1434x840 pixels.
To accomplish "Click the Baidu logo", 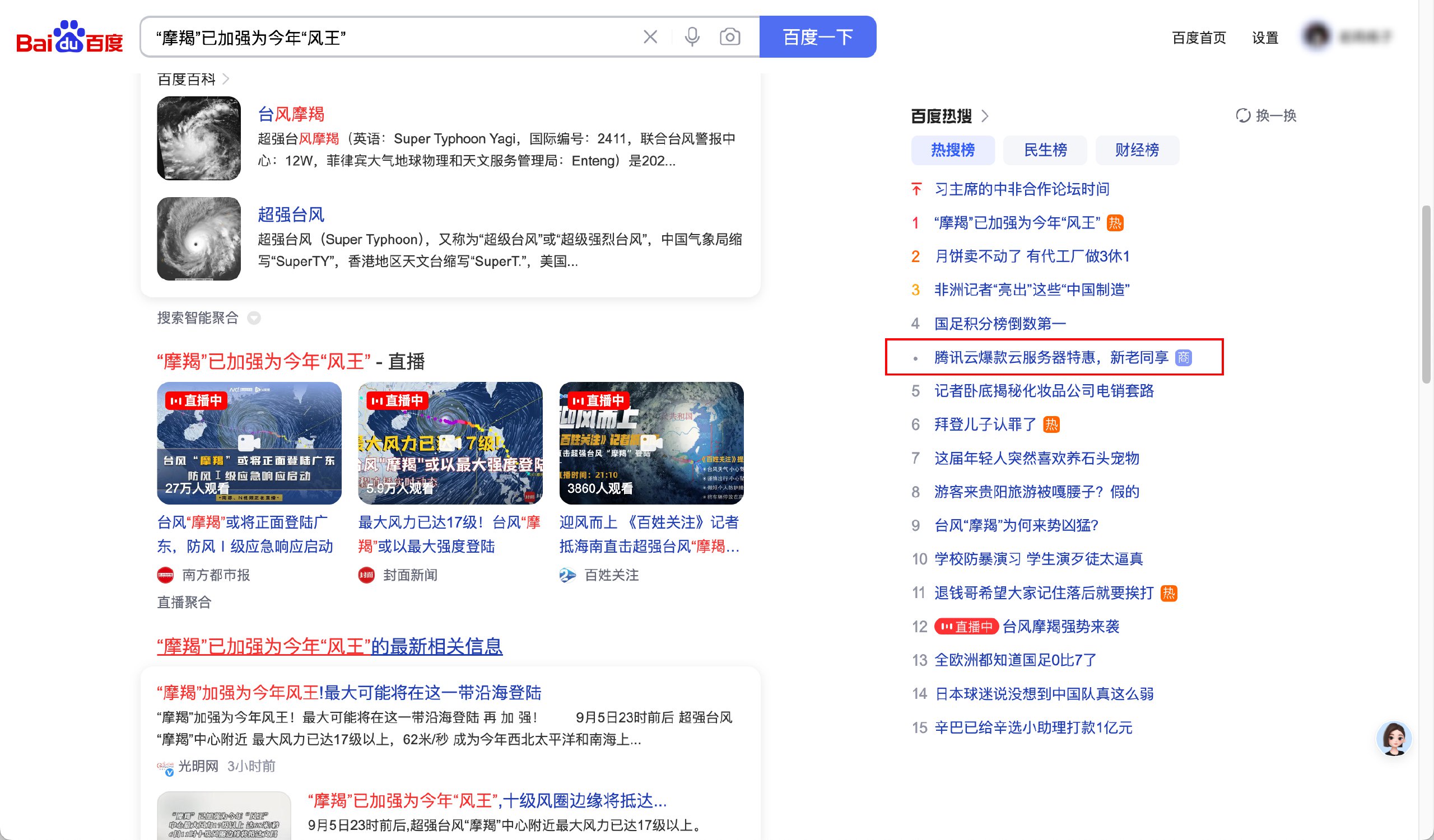I will [70, 38].
